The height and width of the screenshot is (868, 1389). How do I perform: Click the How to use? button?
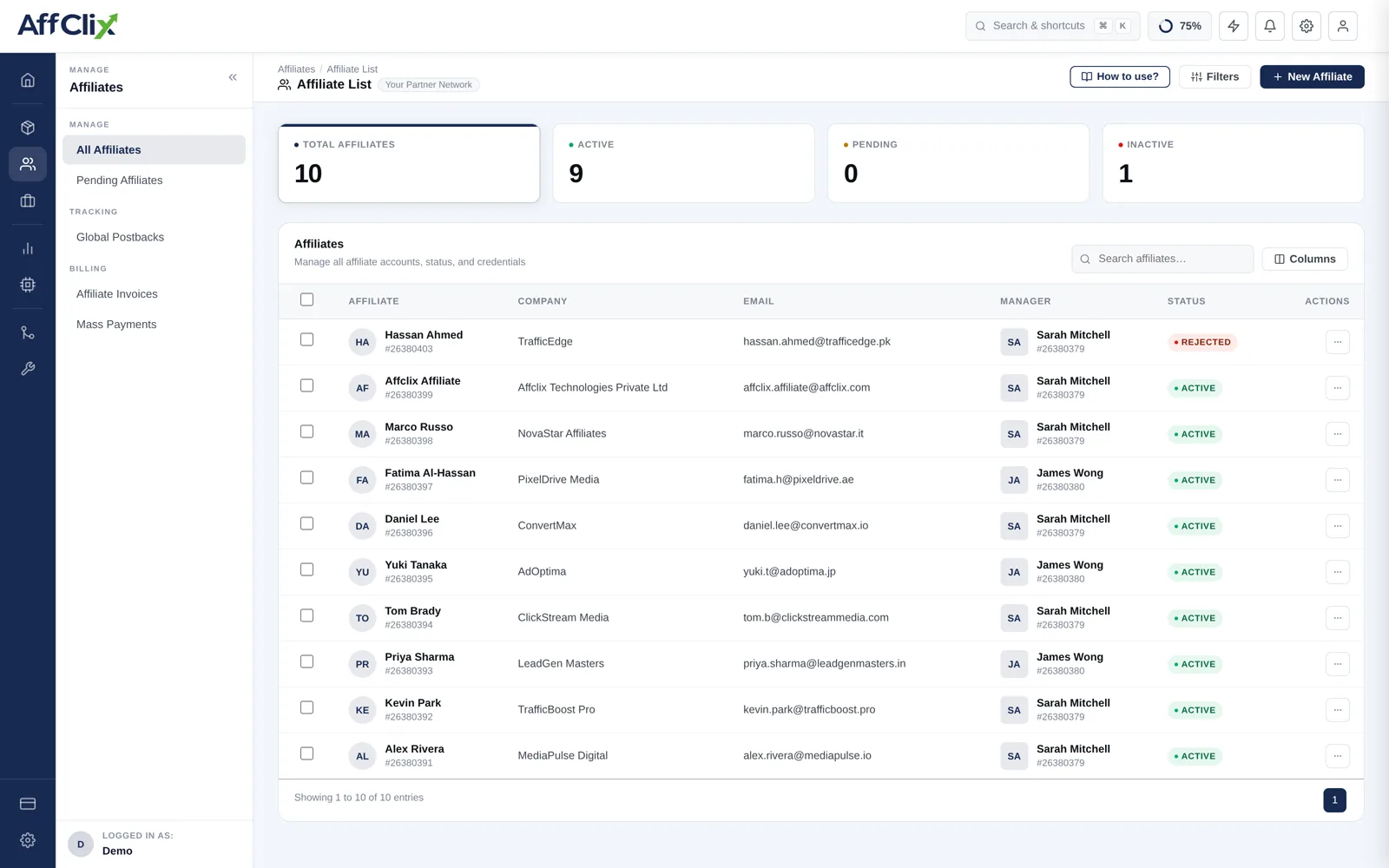click(1120, 76)
